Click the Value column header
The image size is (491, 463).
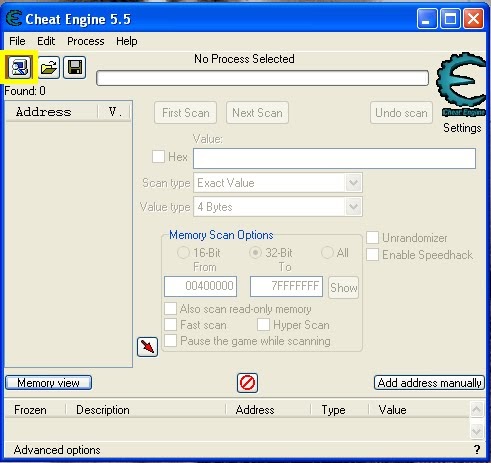tap(419, 410)
